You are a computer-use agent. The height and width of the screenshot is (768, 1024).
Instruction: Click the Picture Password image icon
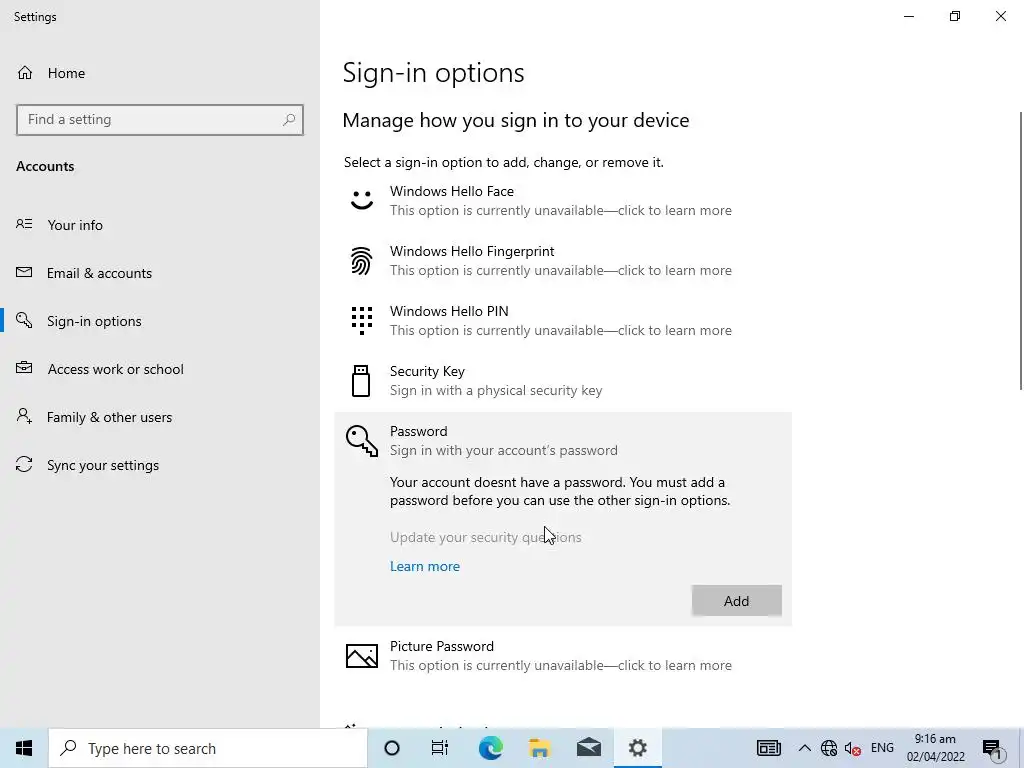[362, 656]
